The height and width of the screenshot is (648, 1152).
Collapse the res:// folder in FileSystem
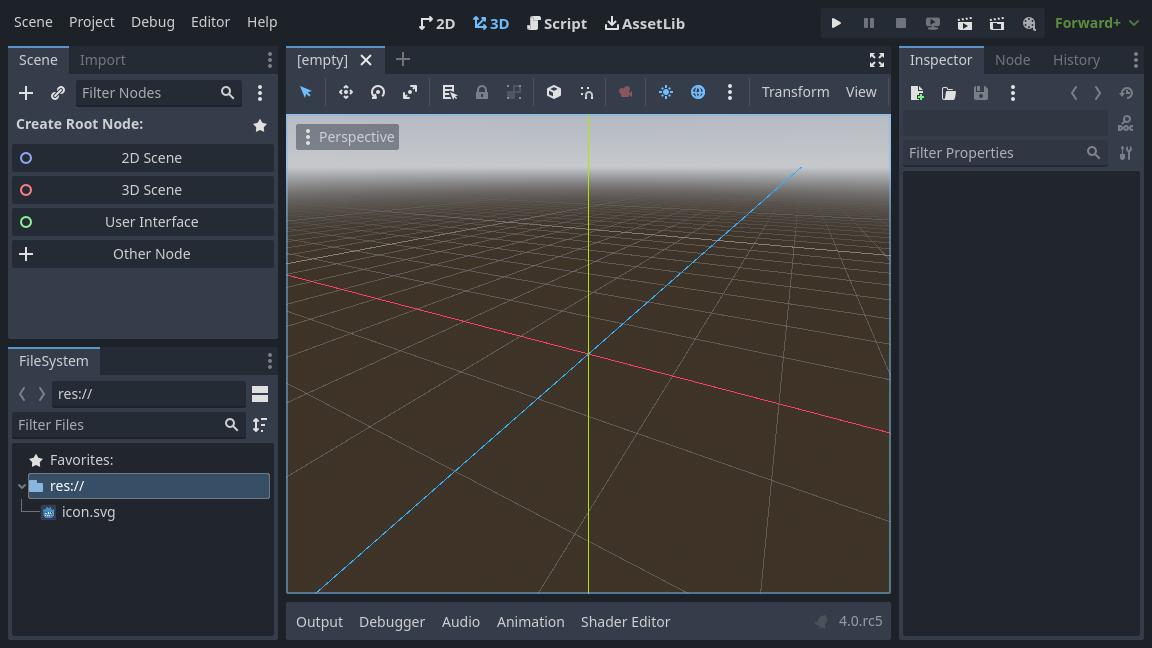[21, 485]
